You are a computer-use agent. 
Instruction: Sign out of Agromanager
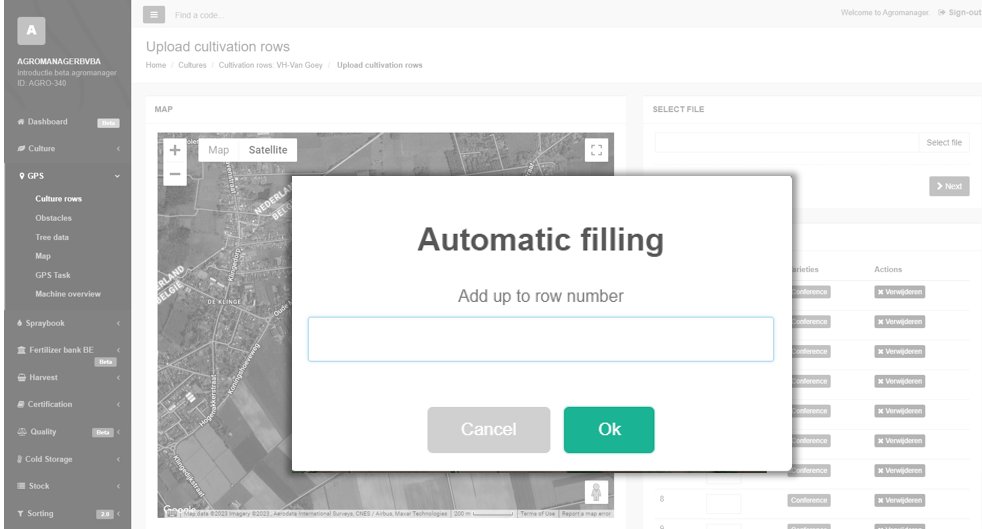(959, 13)
